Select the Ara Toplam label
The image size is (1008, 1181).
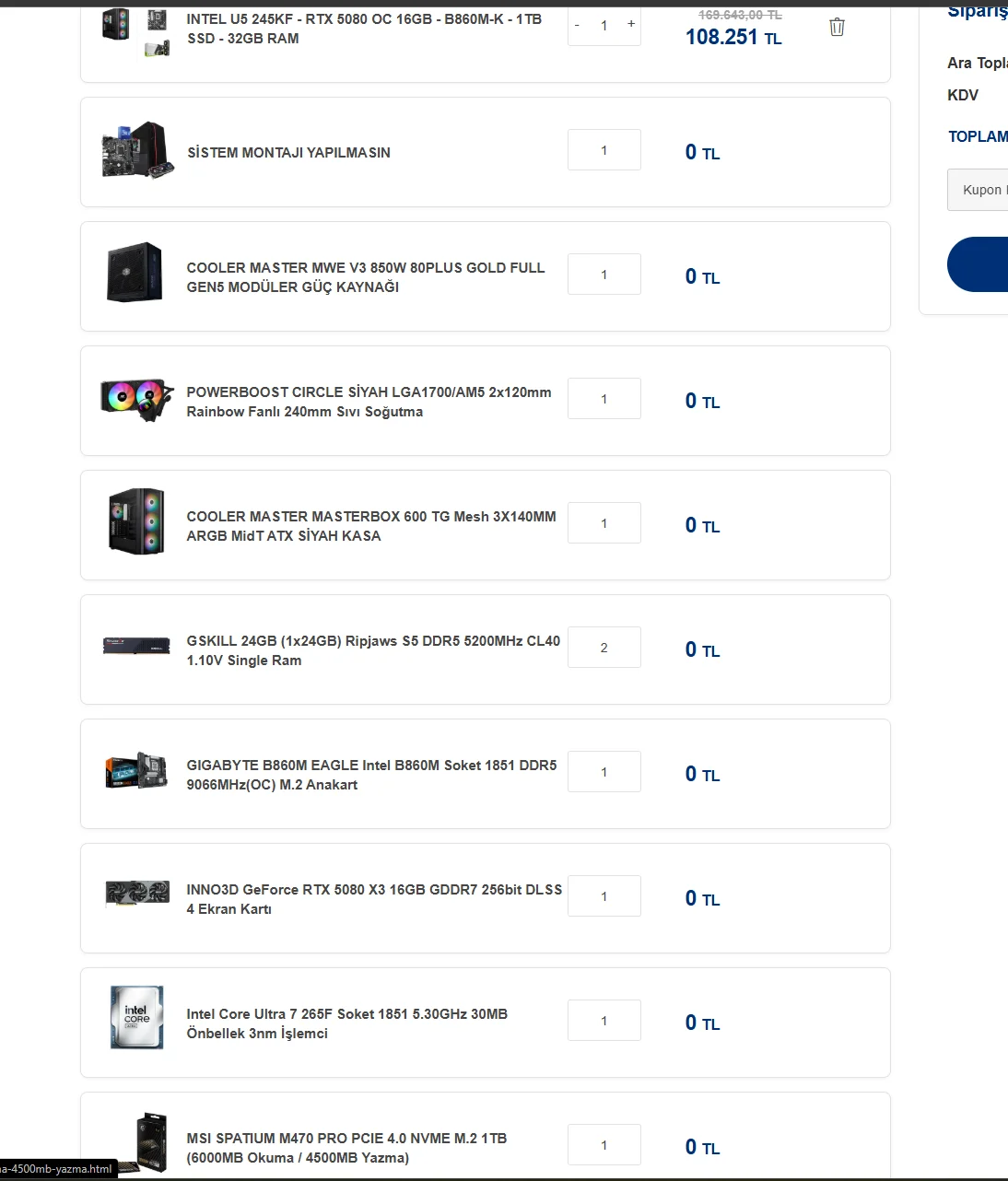(x=978, y=63)
